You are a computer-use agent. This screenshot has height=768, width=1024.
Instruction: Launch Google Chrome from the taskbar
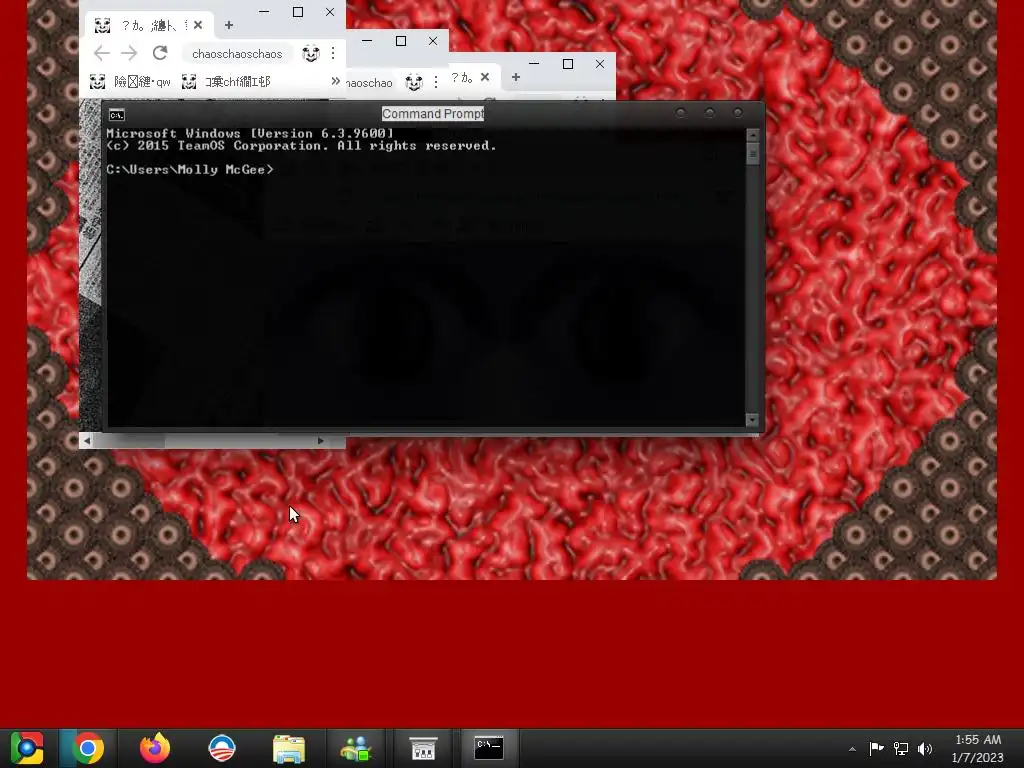pos(88,748)
